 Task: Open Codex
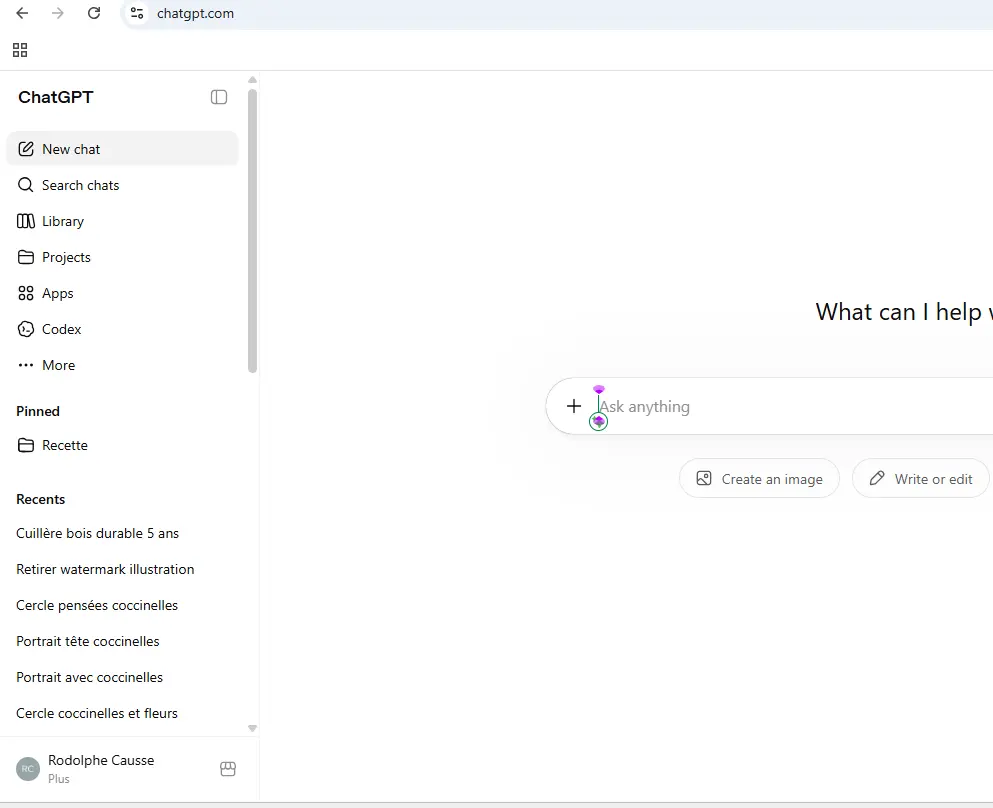point(122,329)
